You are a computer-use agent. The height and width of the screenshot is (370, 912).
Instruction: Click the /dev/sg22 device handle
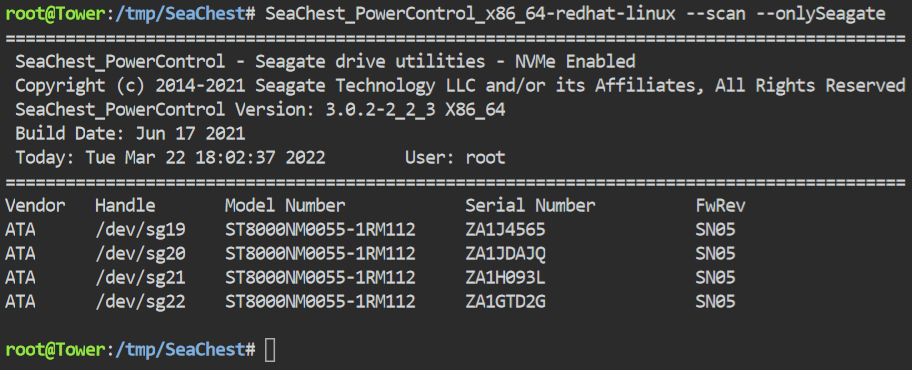(x=140, y=302)
